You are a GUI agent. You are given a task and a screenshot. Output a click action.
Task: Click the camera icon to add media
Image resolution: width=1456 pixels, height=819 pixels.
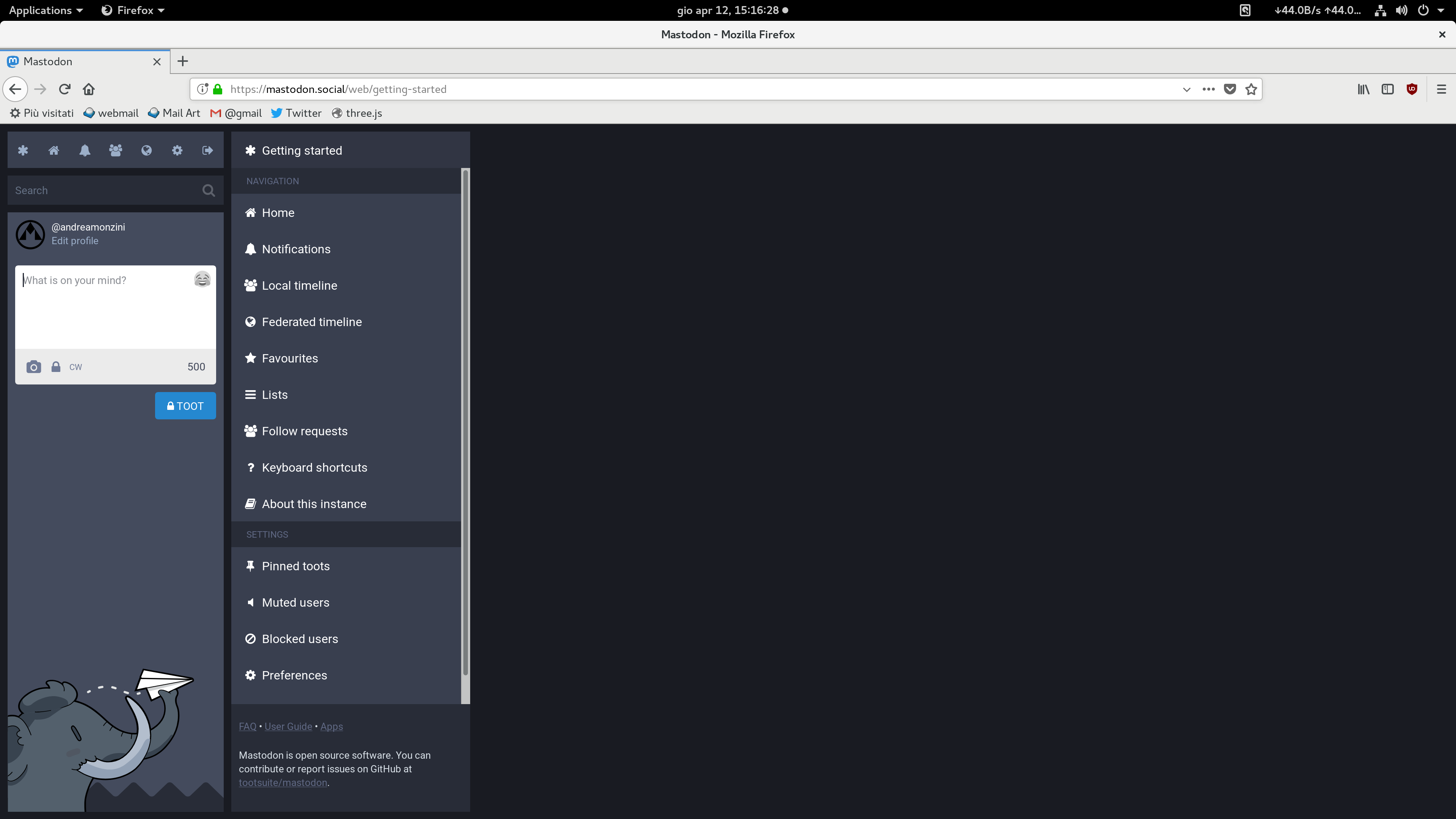pos(33,367)
